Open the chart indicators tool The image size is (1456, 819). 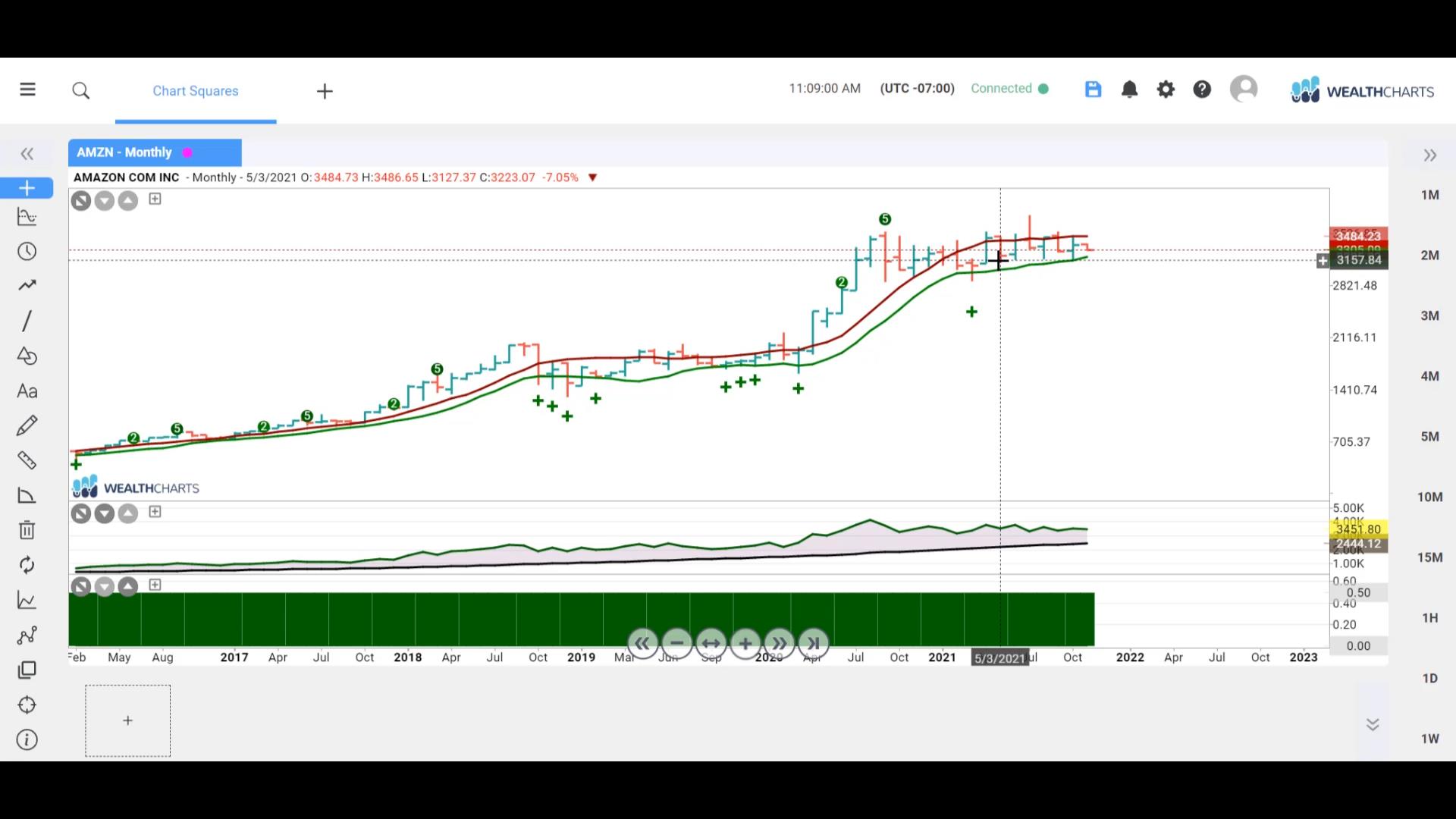27,217
